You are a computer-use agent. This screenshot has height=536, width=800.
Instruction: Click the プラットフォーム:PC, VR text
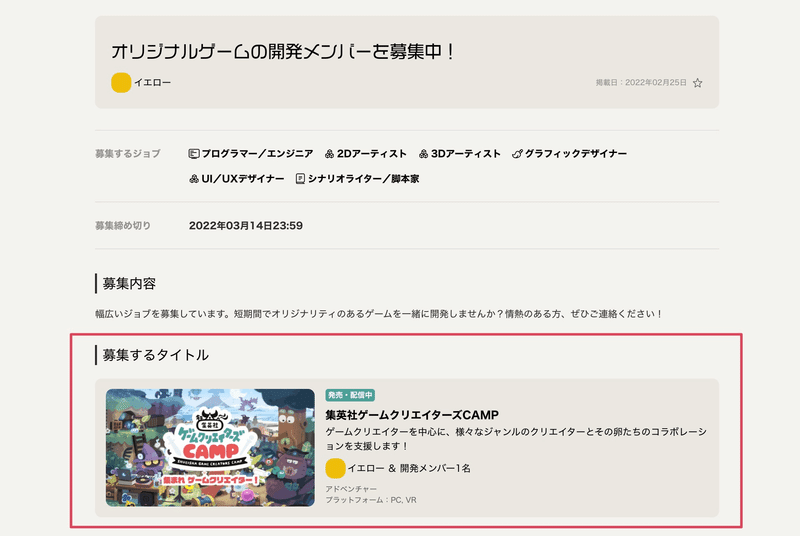(371, 500)
